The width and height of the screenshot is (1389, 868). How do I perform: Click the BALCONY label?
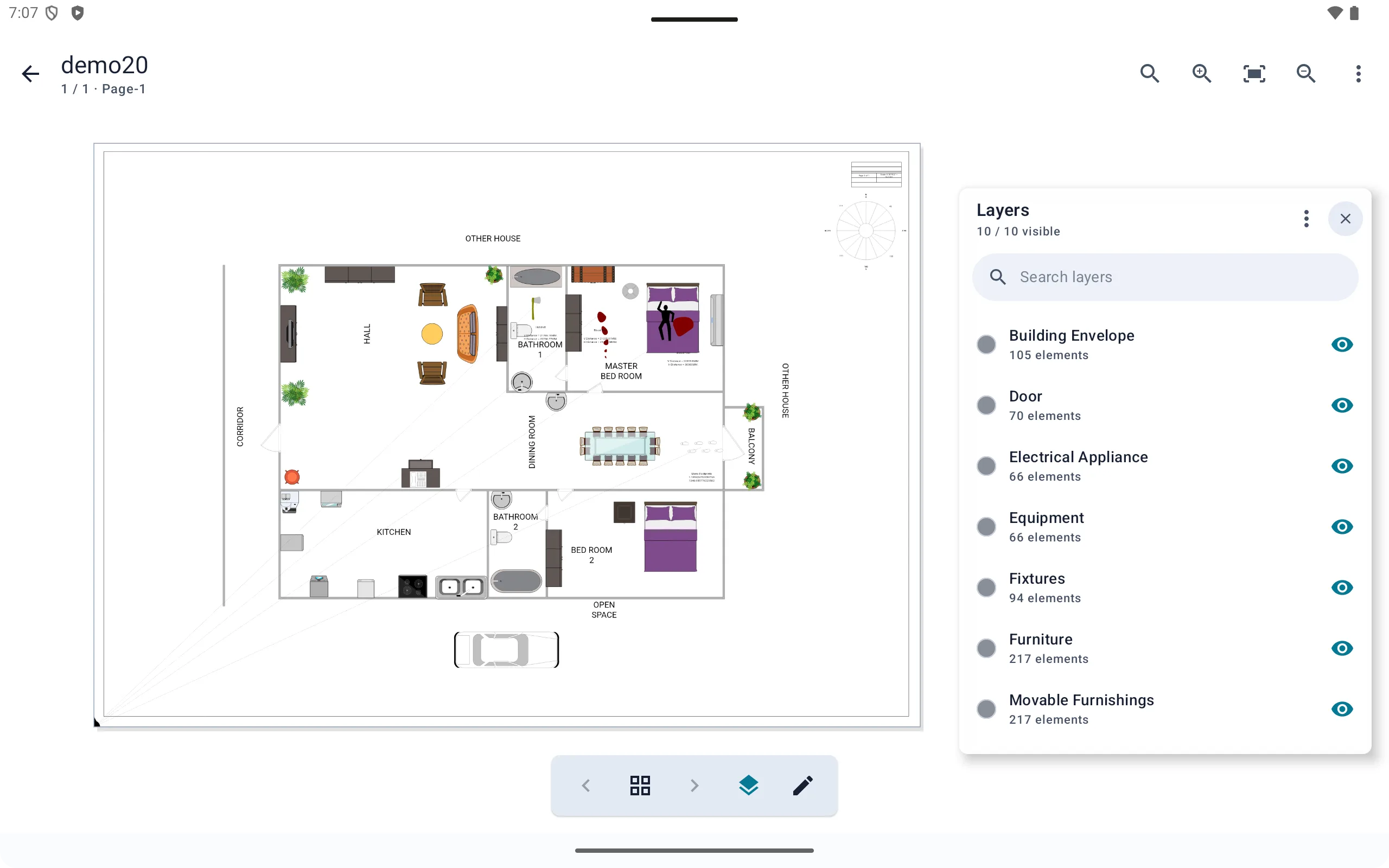tap(751, 446)
